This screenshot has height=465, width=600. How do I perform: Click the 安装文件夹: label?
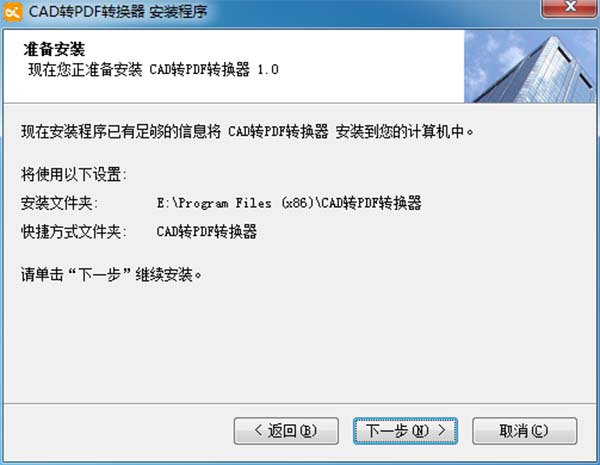point(60,203)
